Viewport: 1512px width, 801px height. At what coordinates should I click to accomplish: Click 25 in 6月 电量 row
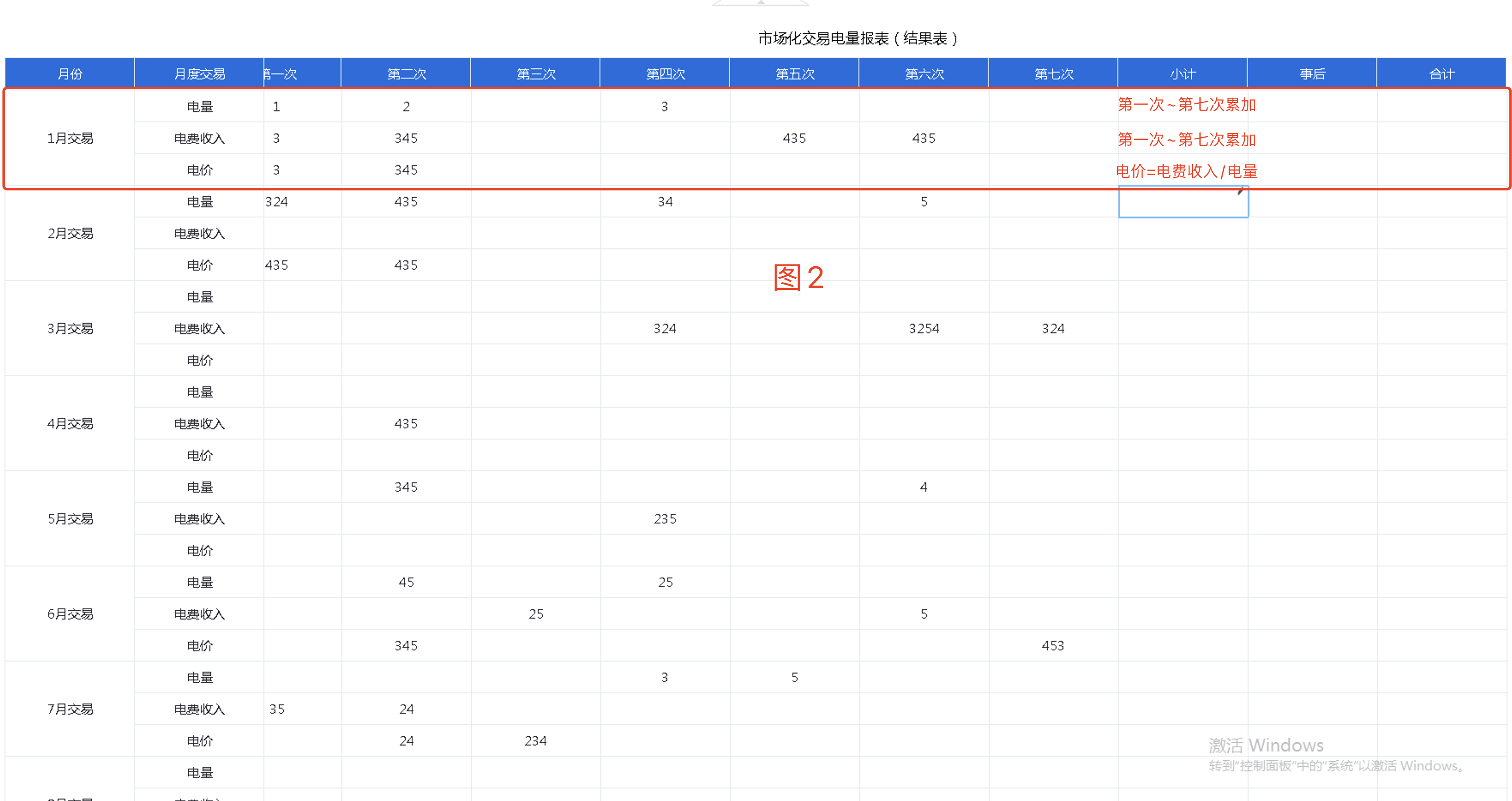(665, 582)
